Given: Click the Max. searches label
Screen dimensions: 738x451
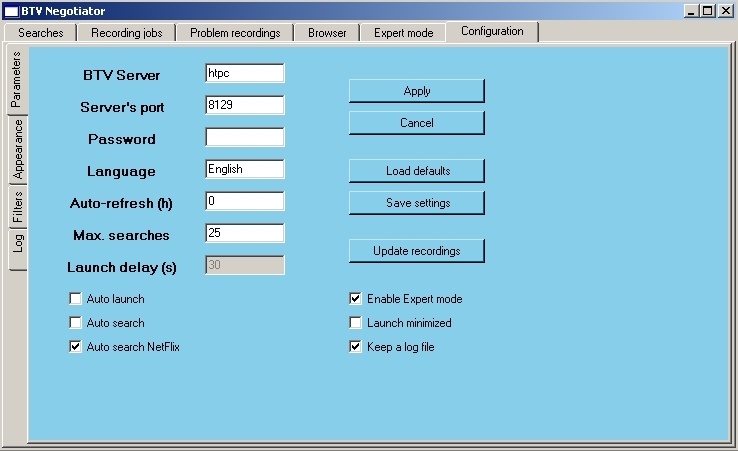Looking at the screenshot, I should pos(121,235).
